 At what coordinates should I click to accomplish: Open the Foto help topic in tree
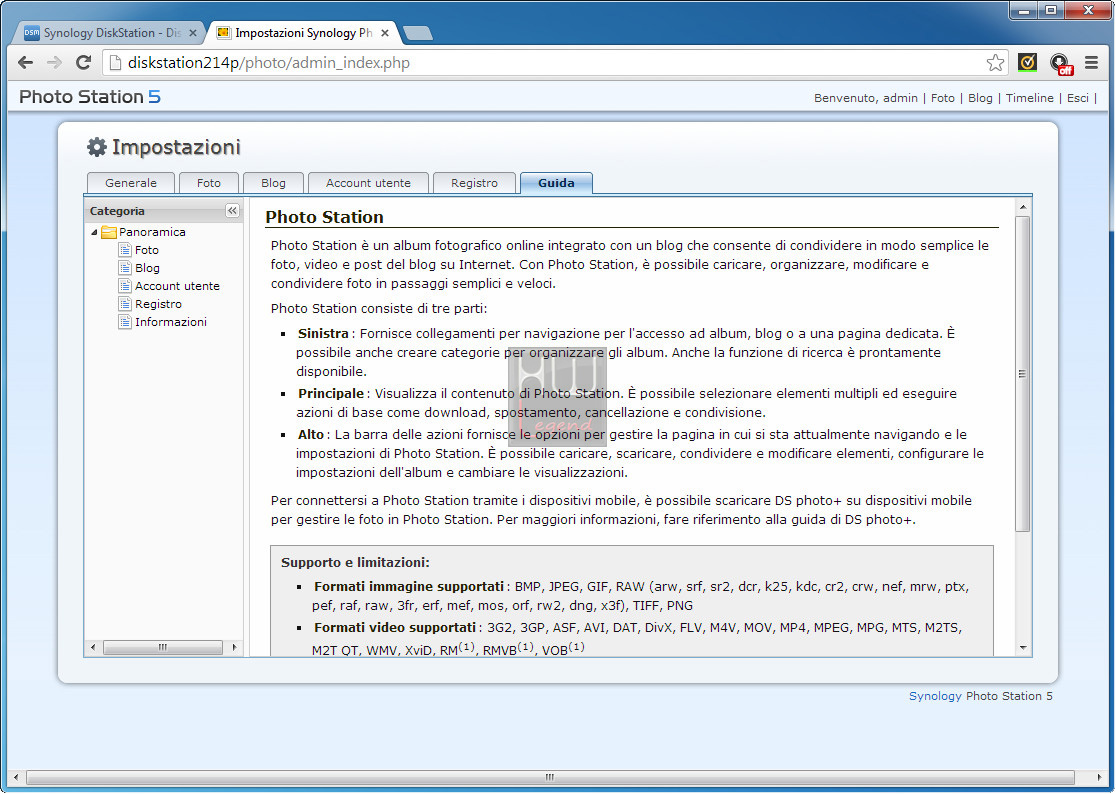tap(147, 250)
